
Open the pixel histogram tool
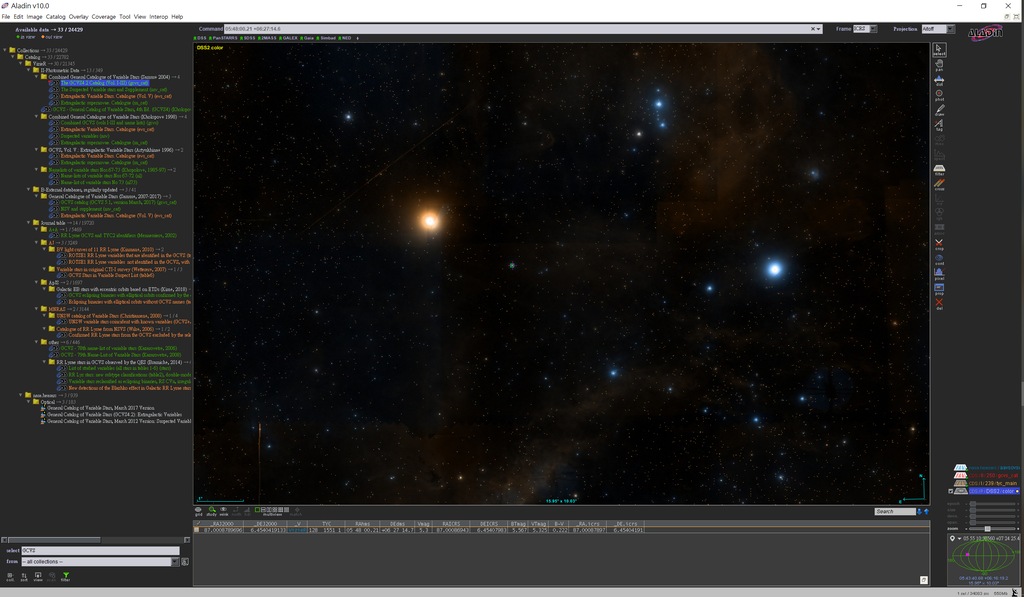(x=939, y=274)
